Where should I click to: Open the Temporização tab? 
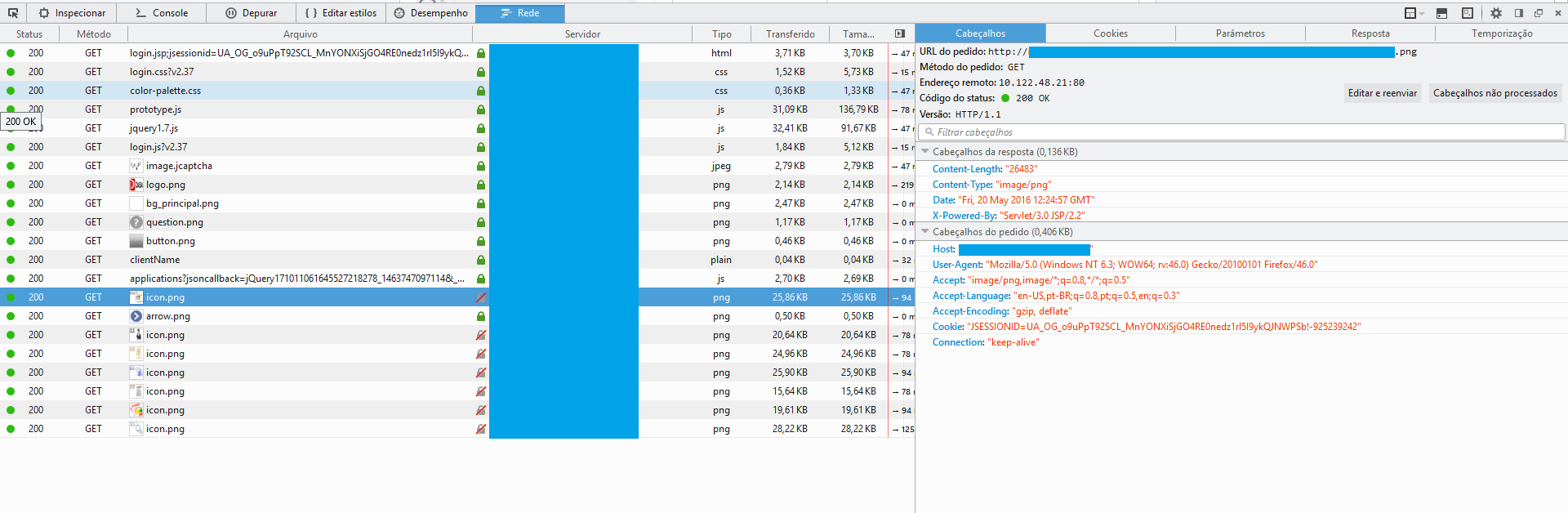tap(1501, 33)
